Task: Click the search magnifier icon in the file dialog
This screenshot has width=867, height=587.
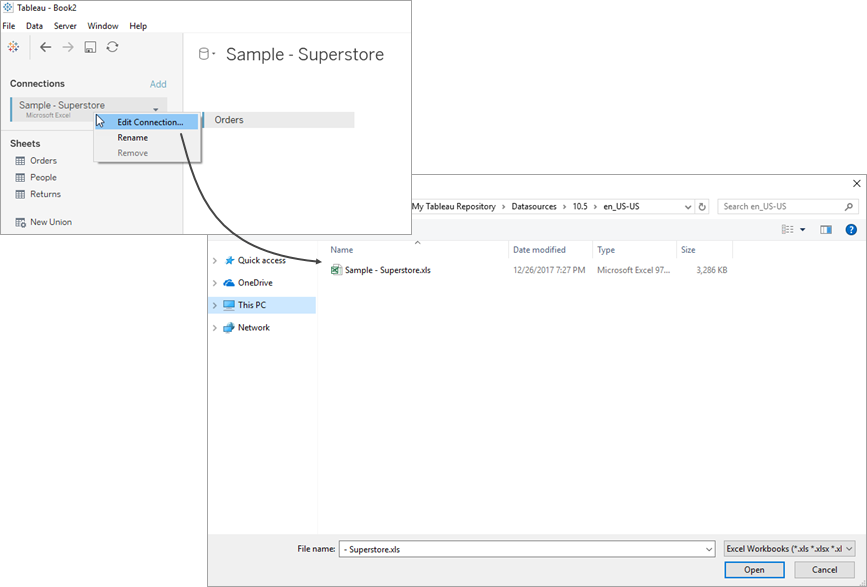Action: [x=849, y=207]
